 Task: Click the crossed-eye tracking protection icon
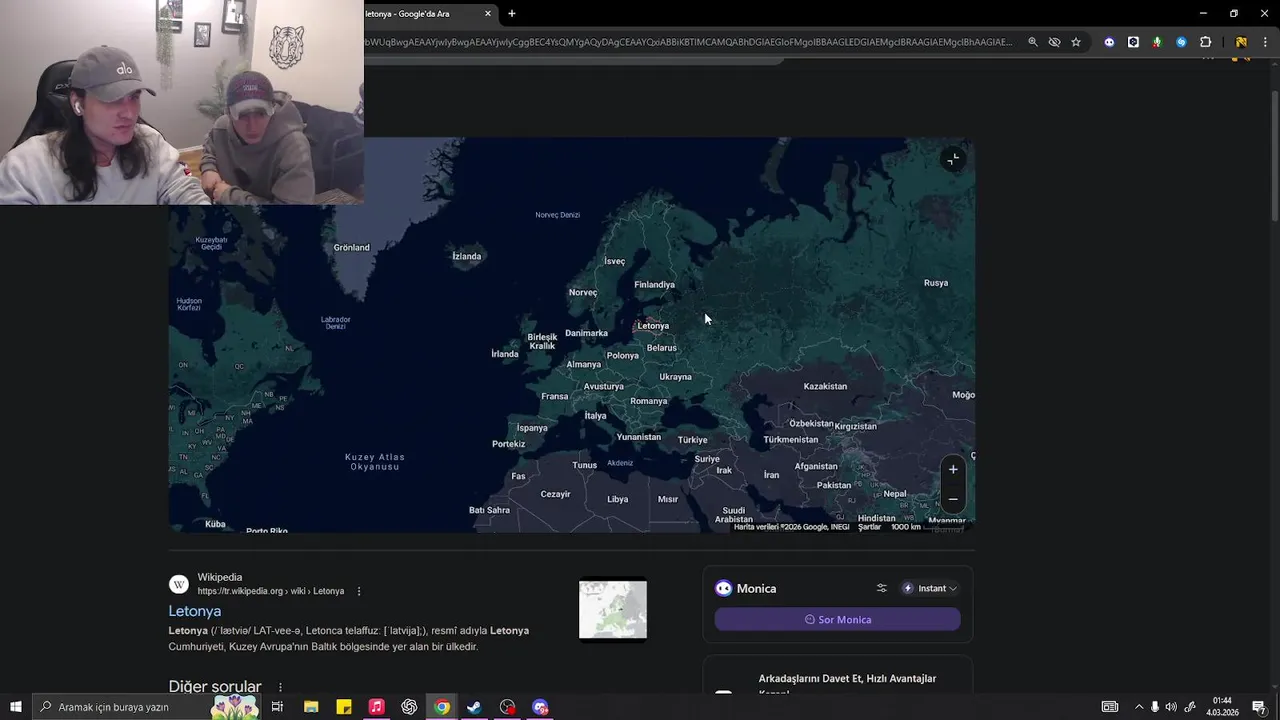pos(1054,42)
